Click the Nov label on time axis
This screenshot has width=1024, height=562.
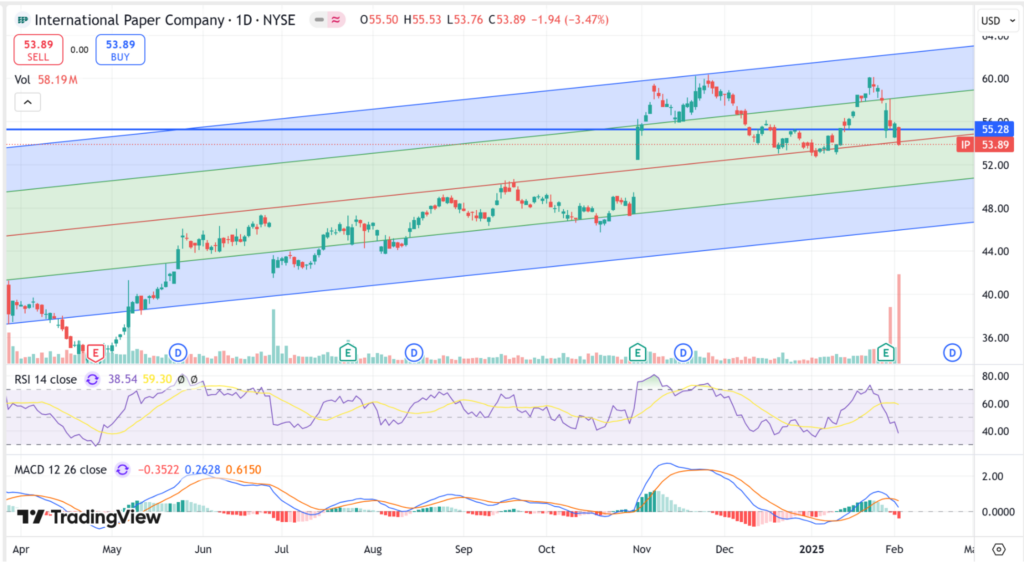click(642, 550)
